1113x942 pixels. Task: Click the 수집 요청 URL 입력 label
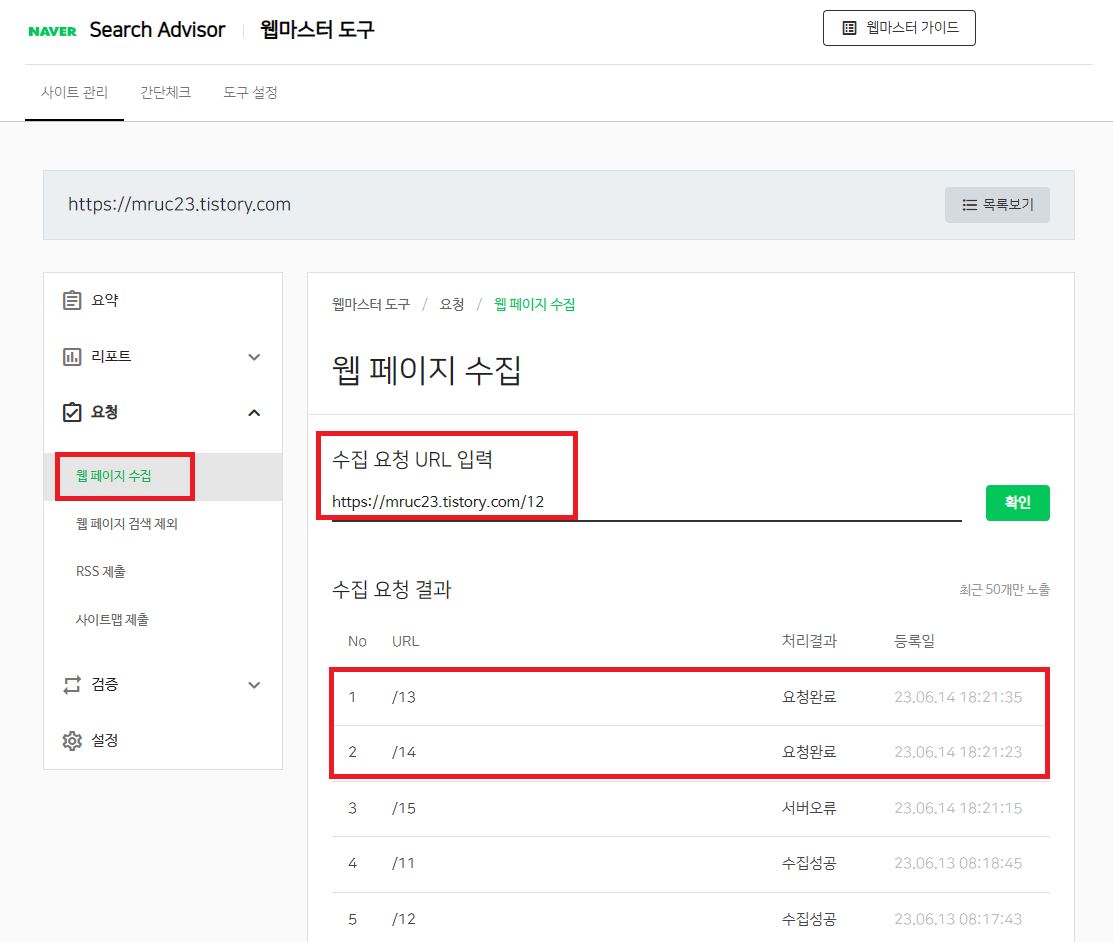tap(412, 459)
